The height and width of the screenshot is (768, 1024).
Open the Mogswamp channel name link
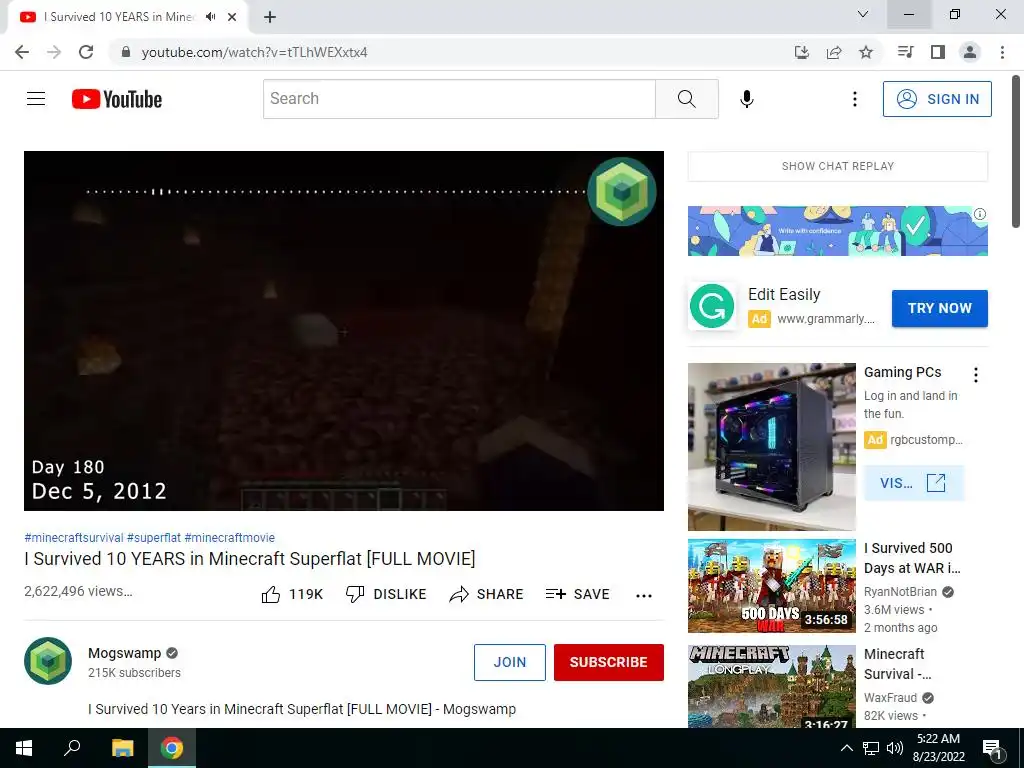(125, 653)
